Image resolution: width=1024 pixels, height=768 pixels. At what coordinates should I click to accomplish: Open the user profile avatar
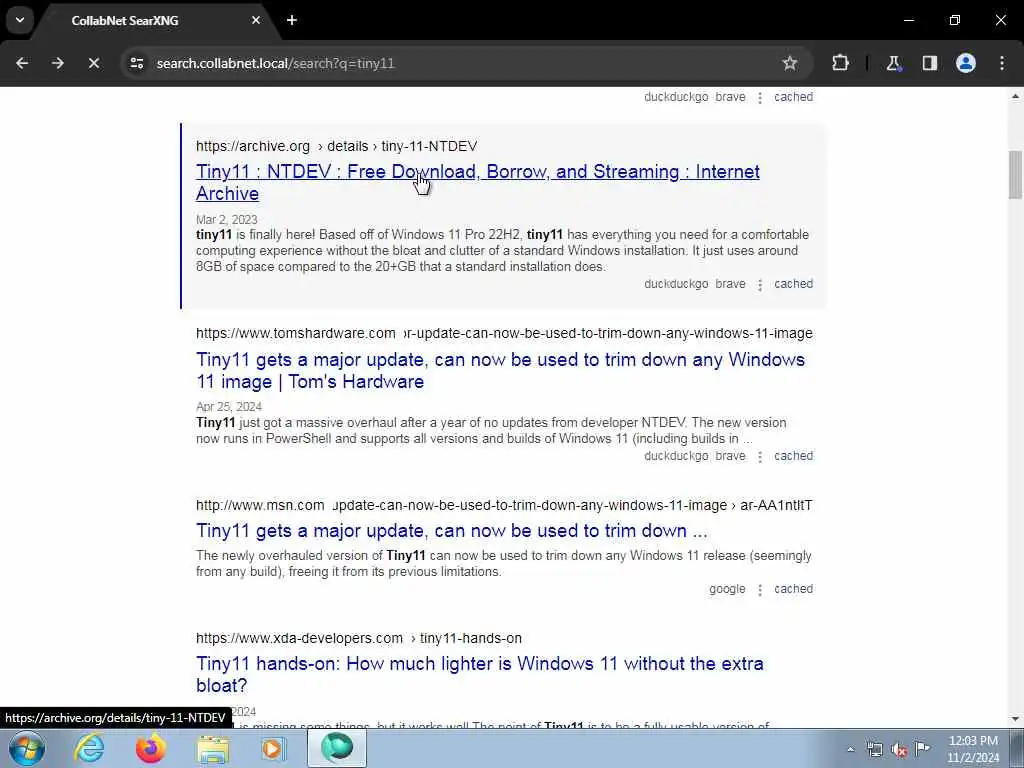pos(966,63)
